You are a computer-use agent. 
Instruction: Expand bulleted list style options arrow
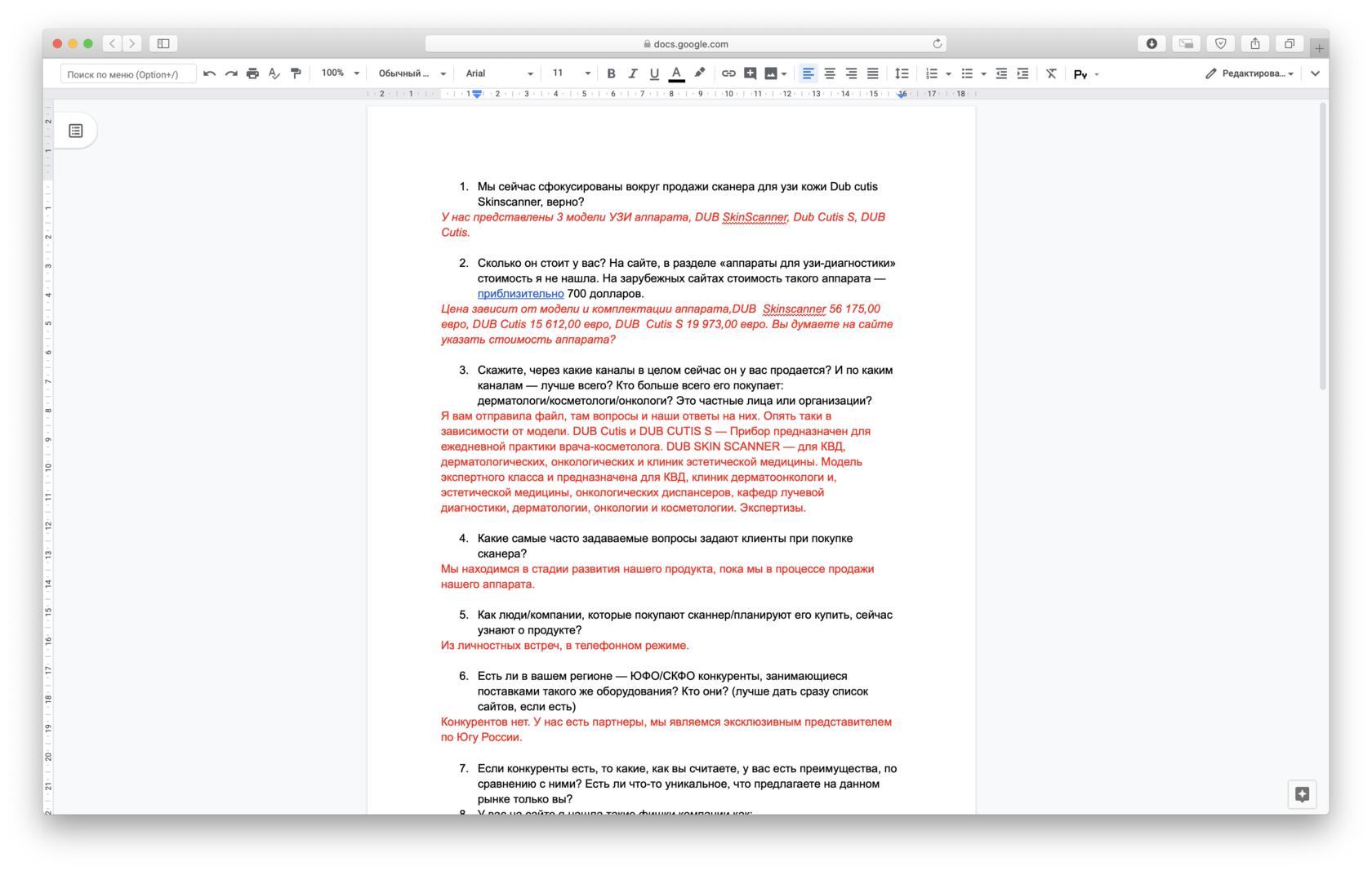983,74
